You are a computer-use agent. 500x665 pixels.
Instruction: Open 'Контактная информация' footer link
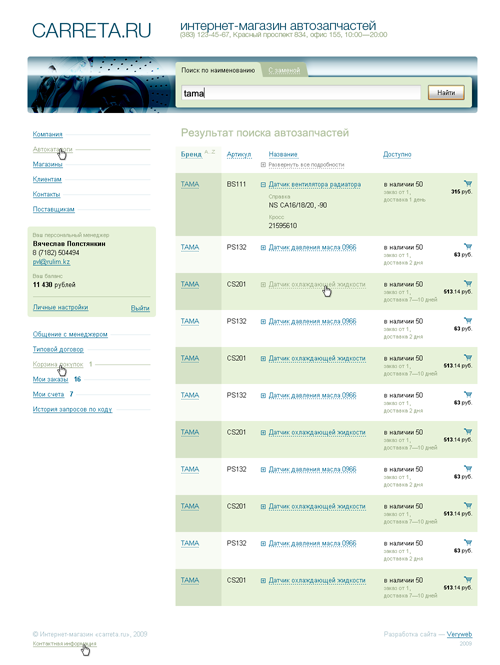(64, 643)
